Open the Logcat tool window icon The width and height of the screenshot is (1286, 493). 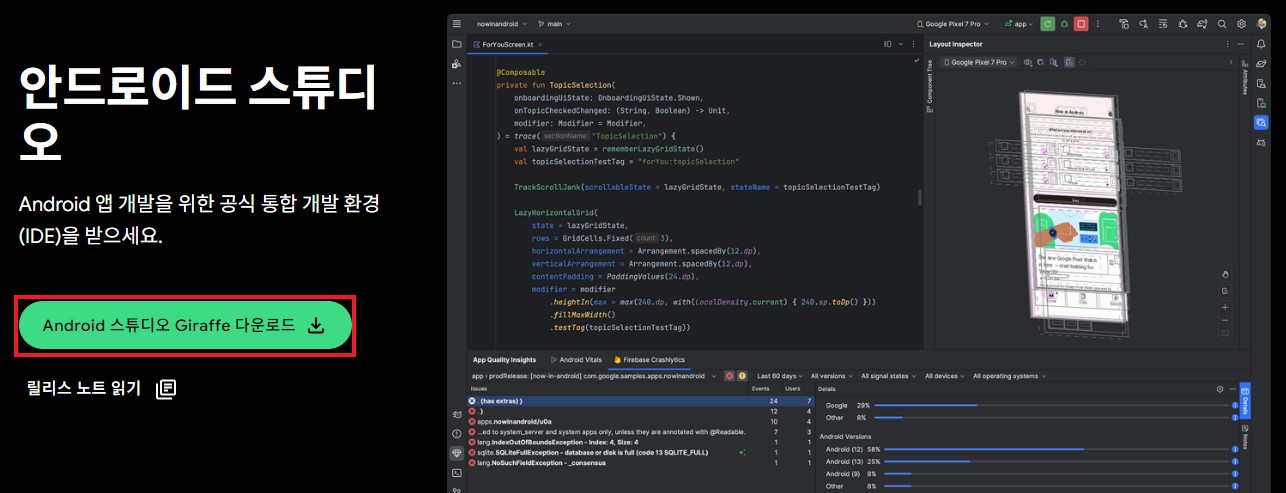pyautogui.click(x=457, y=414)
